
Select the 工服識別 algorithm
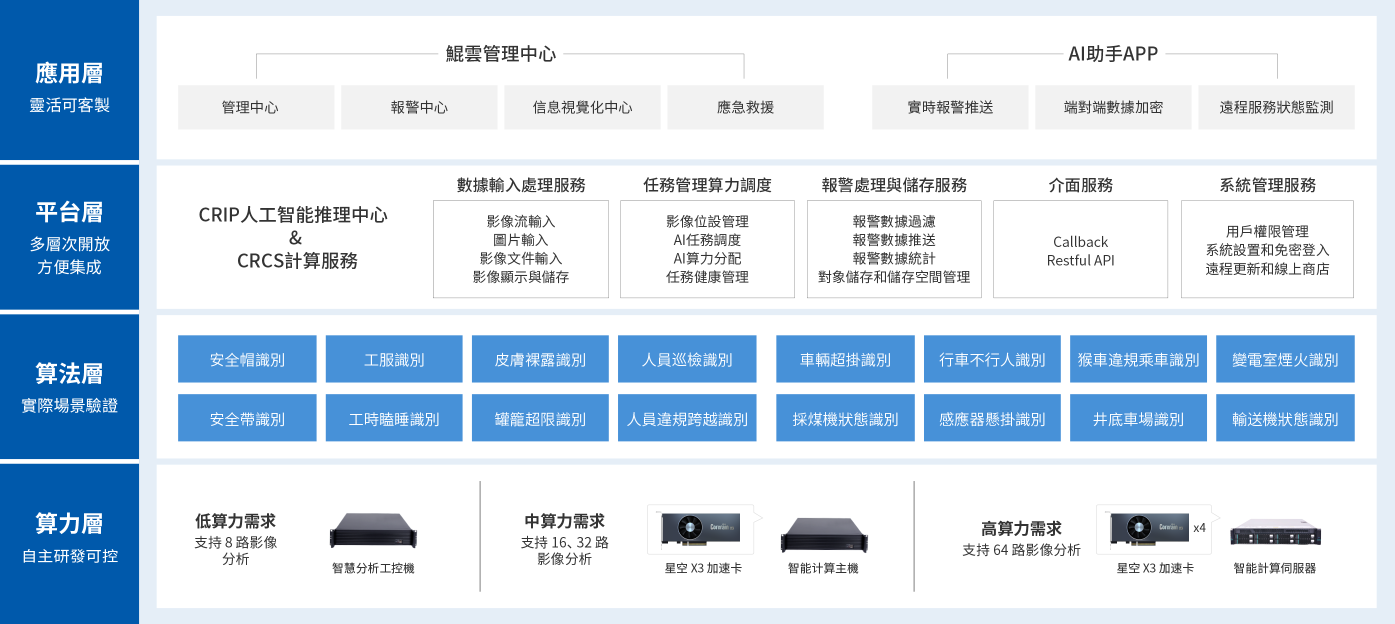pyautogui.click(x=394, y=359)
